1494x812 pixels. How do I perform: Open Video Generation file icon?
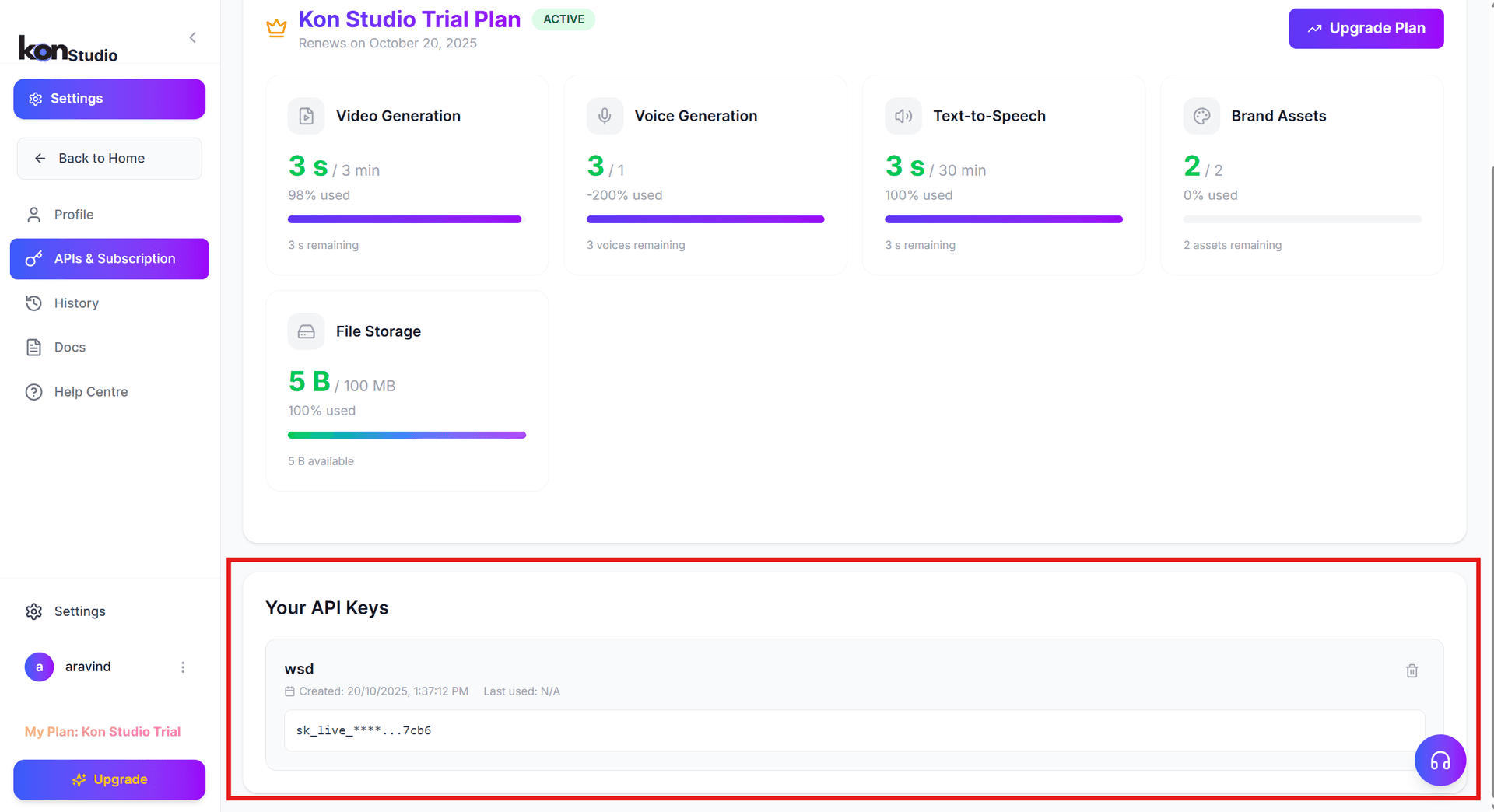point(306,115)
